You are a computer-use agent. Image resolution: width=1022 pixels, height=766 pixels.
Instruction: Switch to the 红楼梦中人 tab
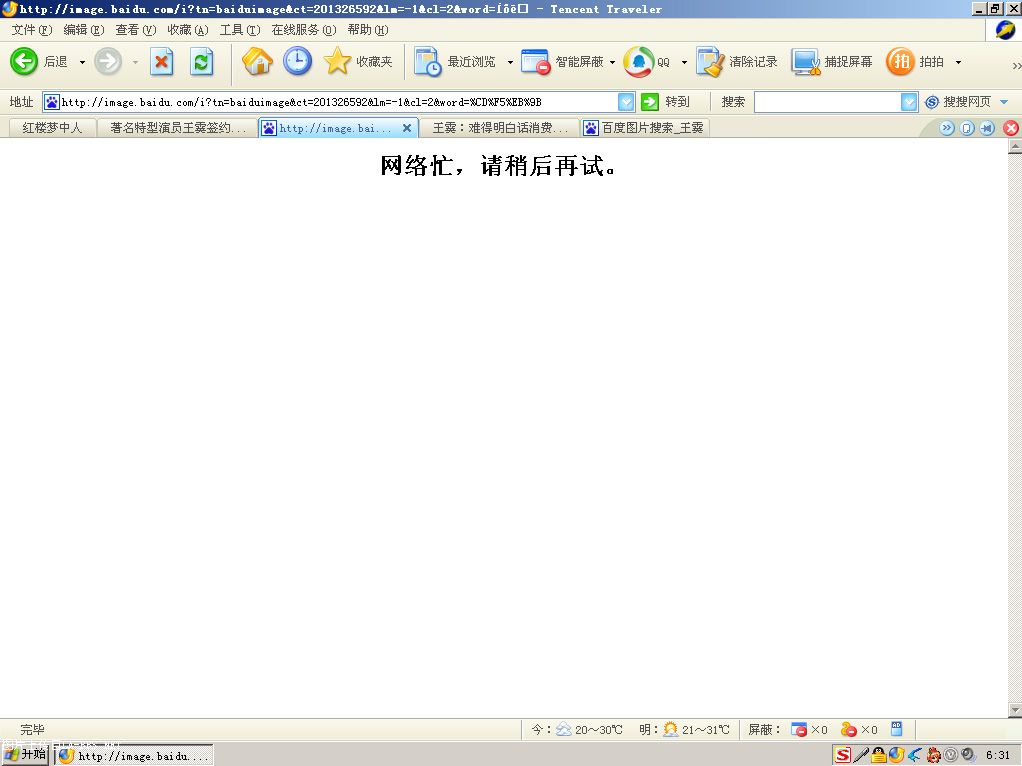point(52,128)
